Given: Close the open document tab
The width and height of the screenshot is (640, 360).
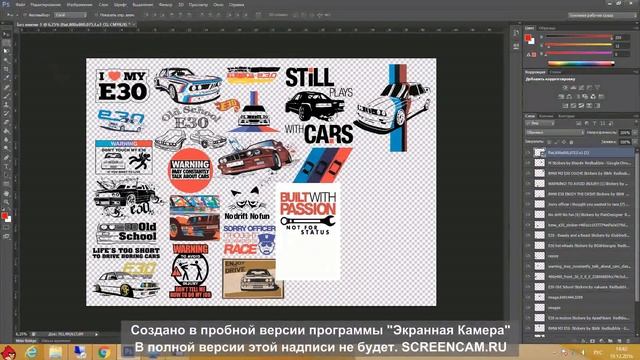Looking at the screenshot, I should [134, 24].
